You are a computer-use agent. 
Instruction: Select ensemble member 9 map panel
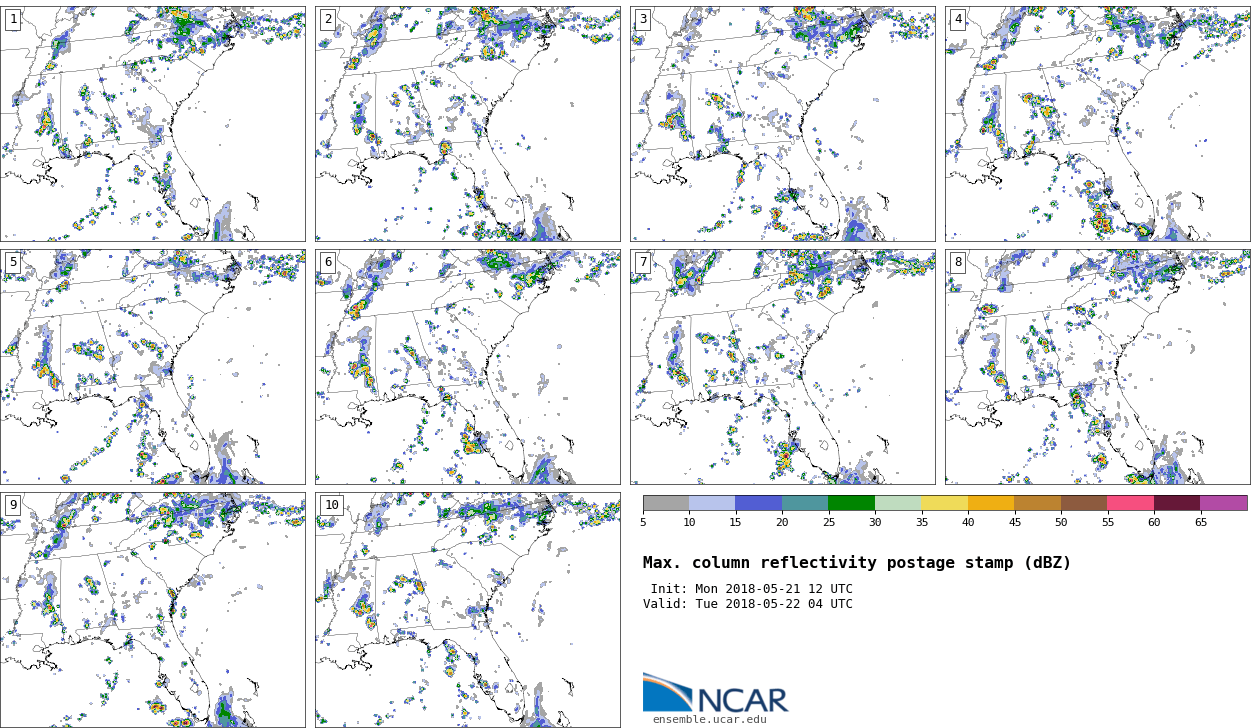pyautogui.click(x=153, y=610)
